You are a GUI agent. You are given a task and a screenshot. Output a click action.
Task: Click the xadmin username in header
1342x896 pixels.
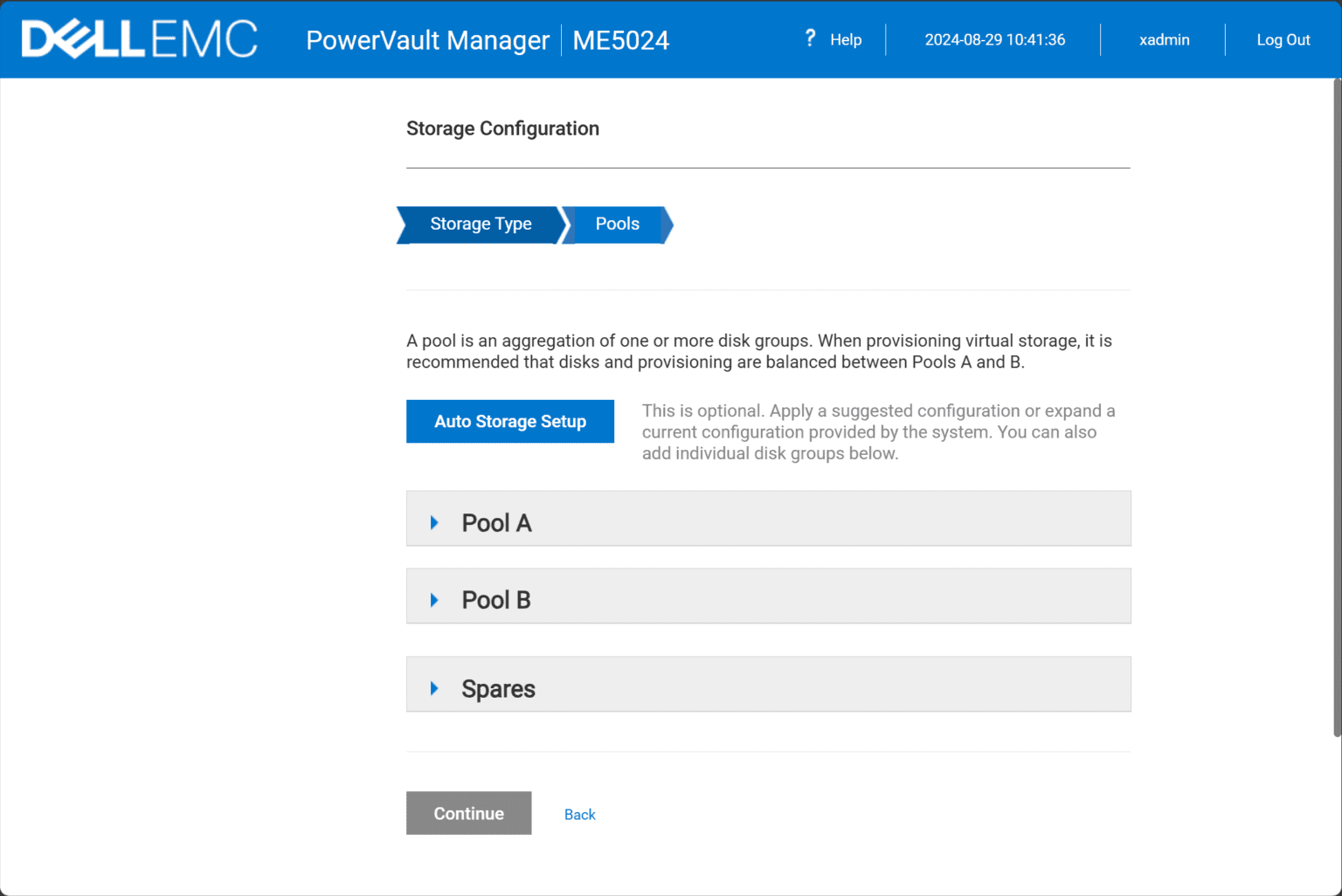(x=1164, y=39)
